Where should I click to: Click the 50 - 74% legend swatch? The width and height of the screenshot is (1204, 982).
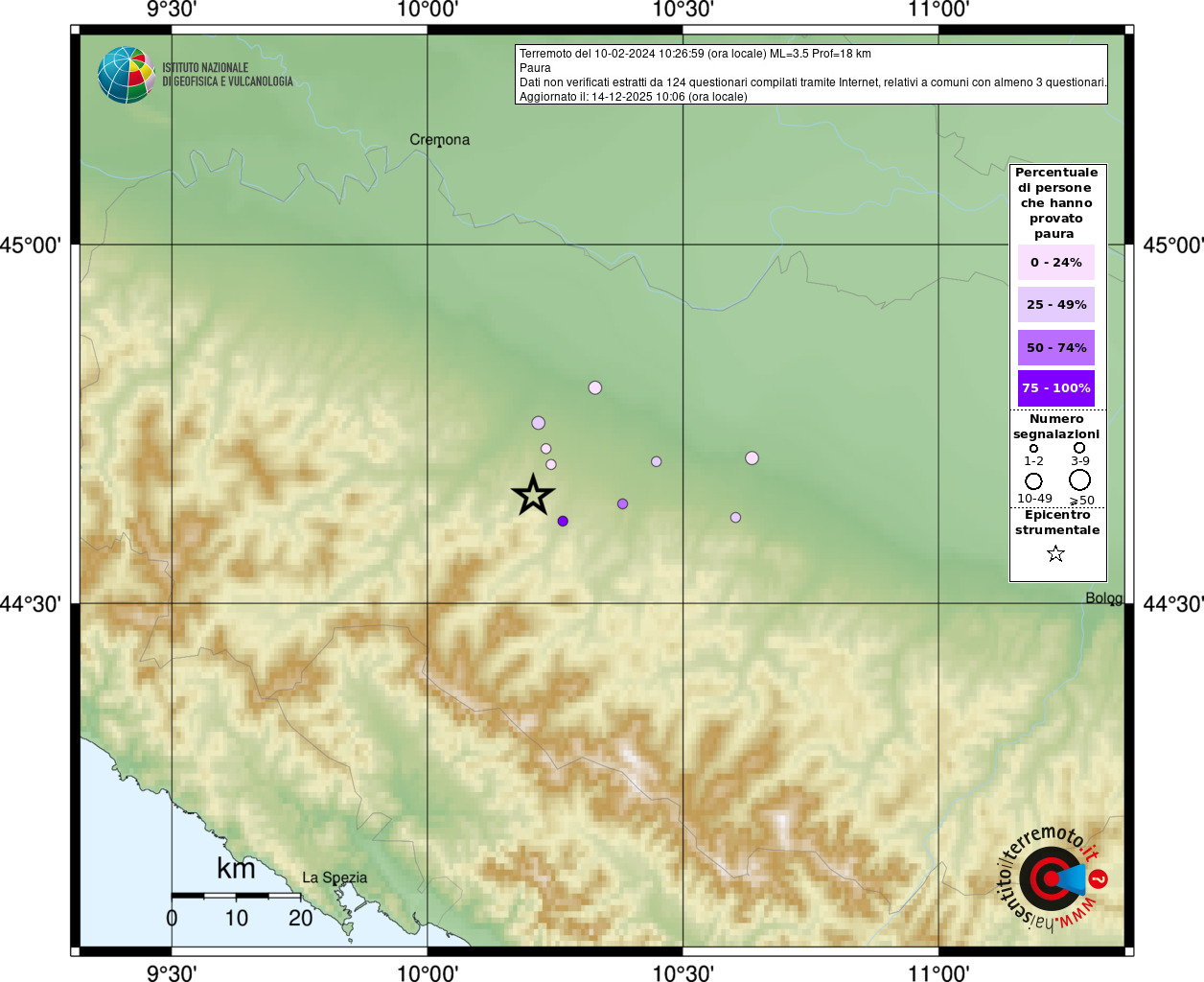click(x=1056, y=347)
